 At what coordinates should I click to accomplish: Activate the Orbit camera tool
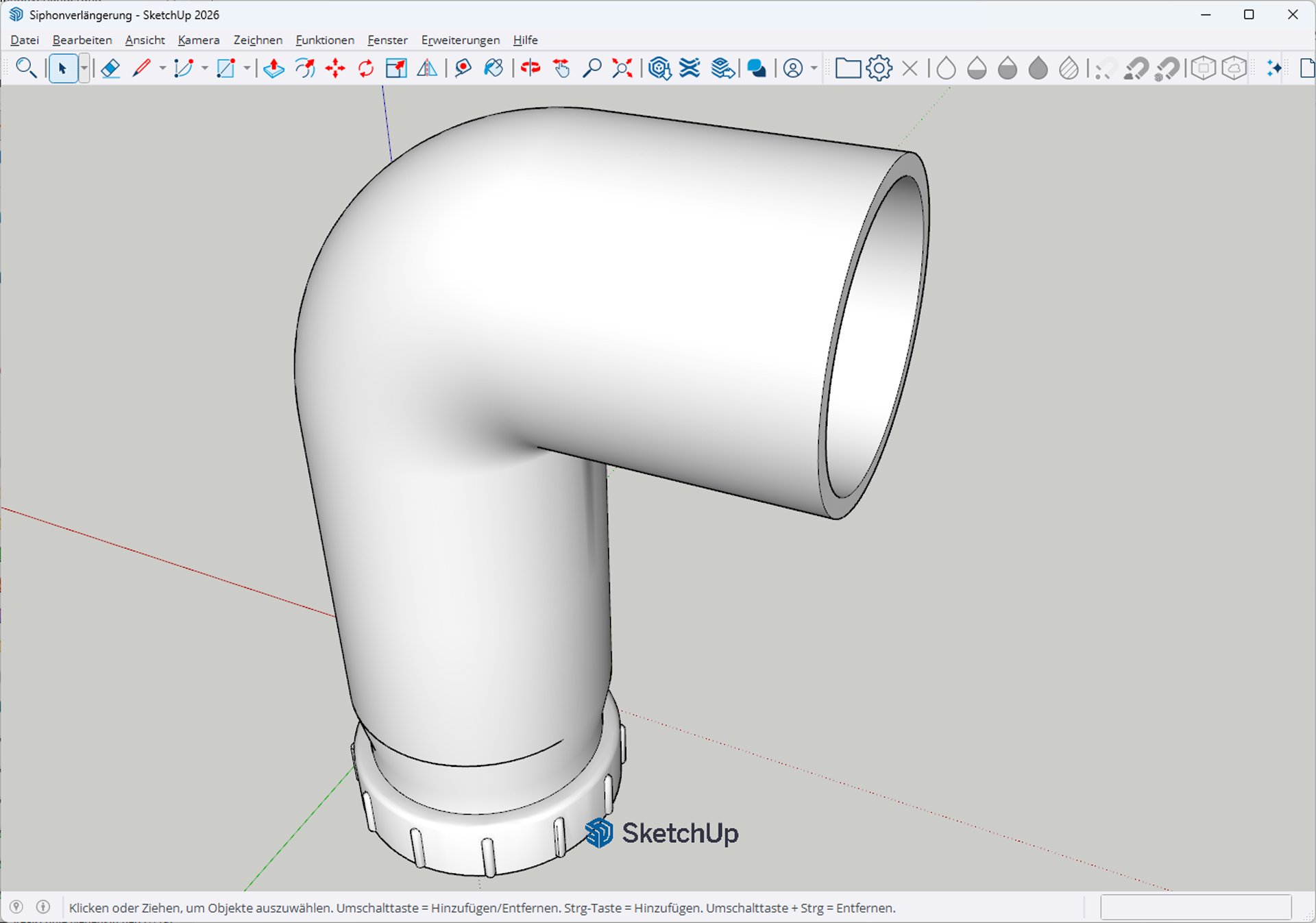531,69
